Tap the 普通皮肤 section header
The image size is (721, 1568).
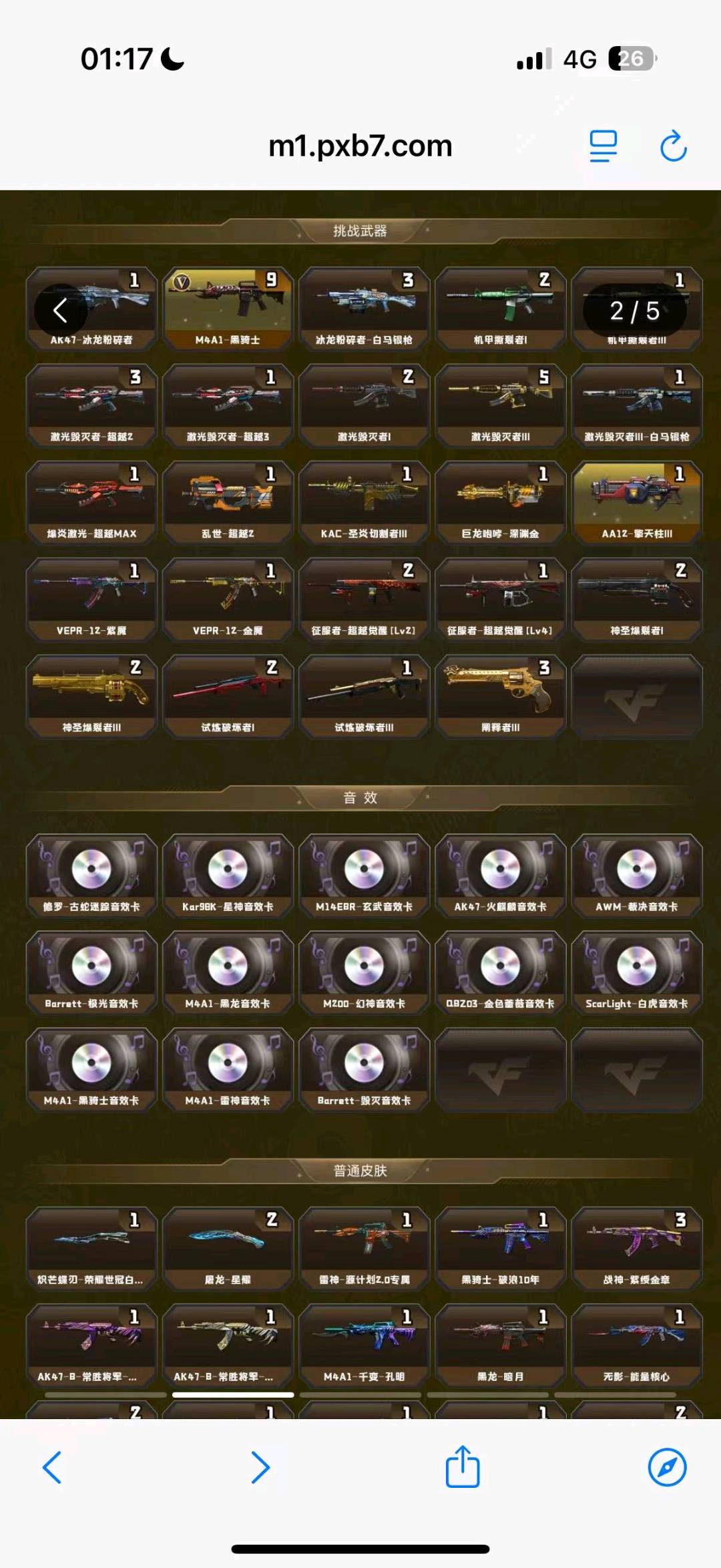(360, 1171)
